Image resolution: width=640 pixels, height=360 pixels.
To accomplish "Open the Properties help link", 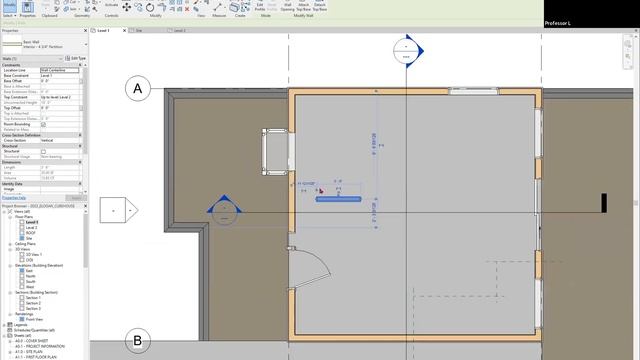I will tap(14, 198).
